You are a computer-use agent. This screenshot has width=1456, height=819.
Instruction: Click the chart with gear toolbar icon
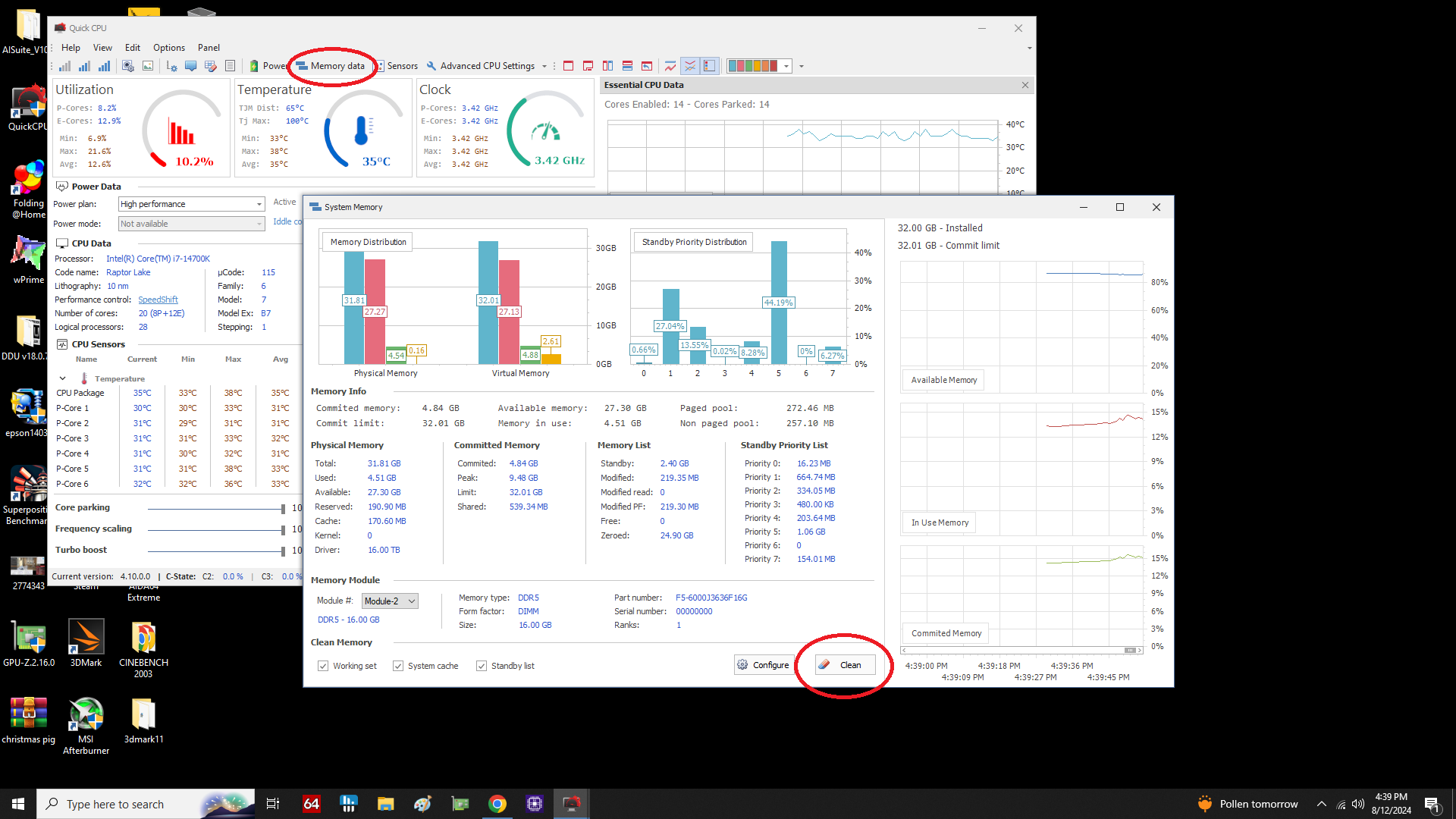(x=171, y=66)
